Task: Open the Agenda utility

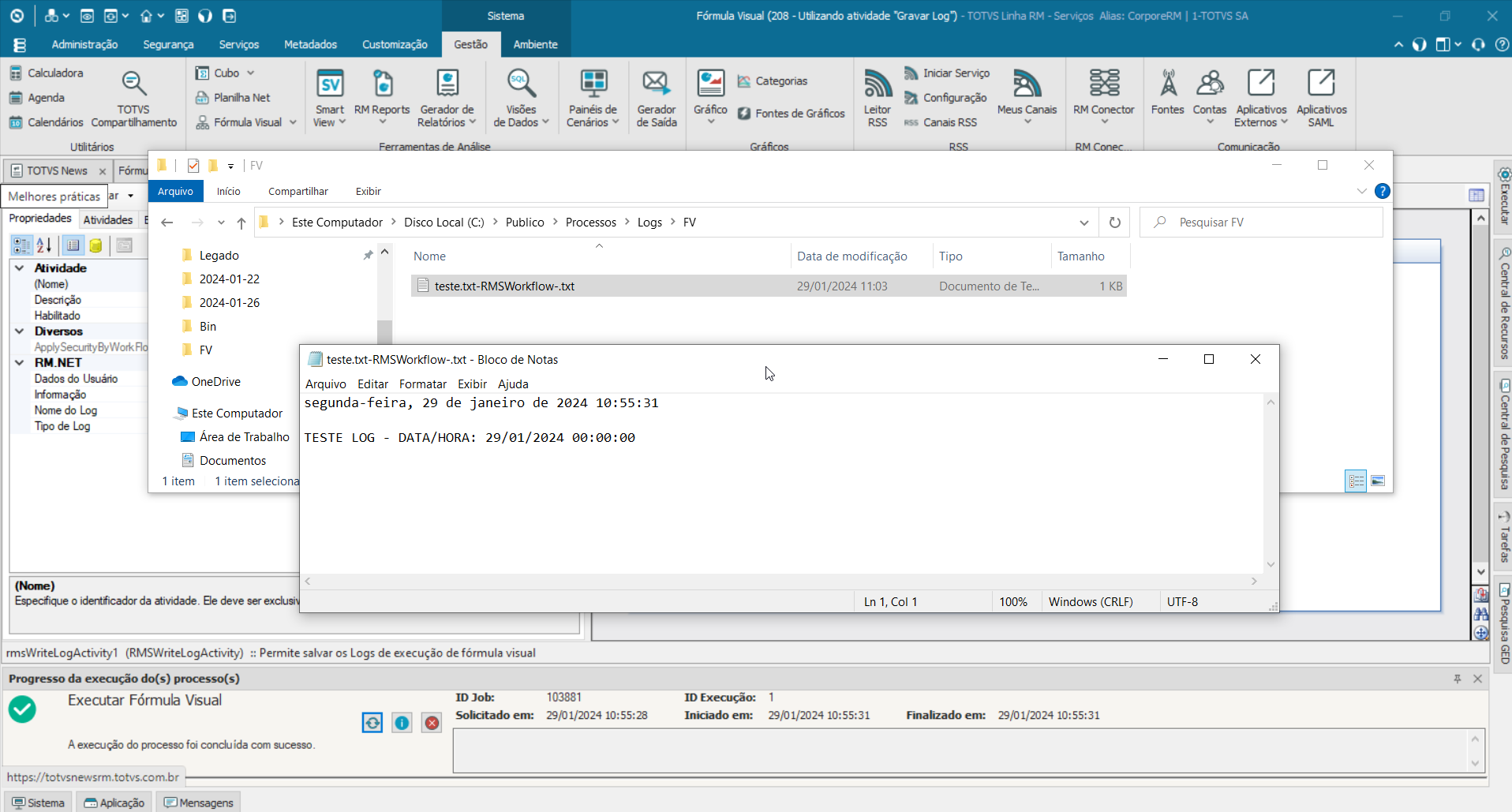Action: coord(37,98)
